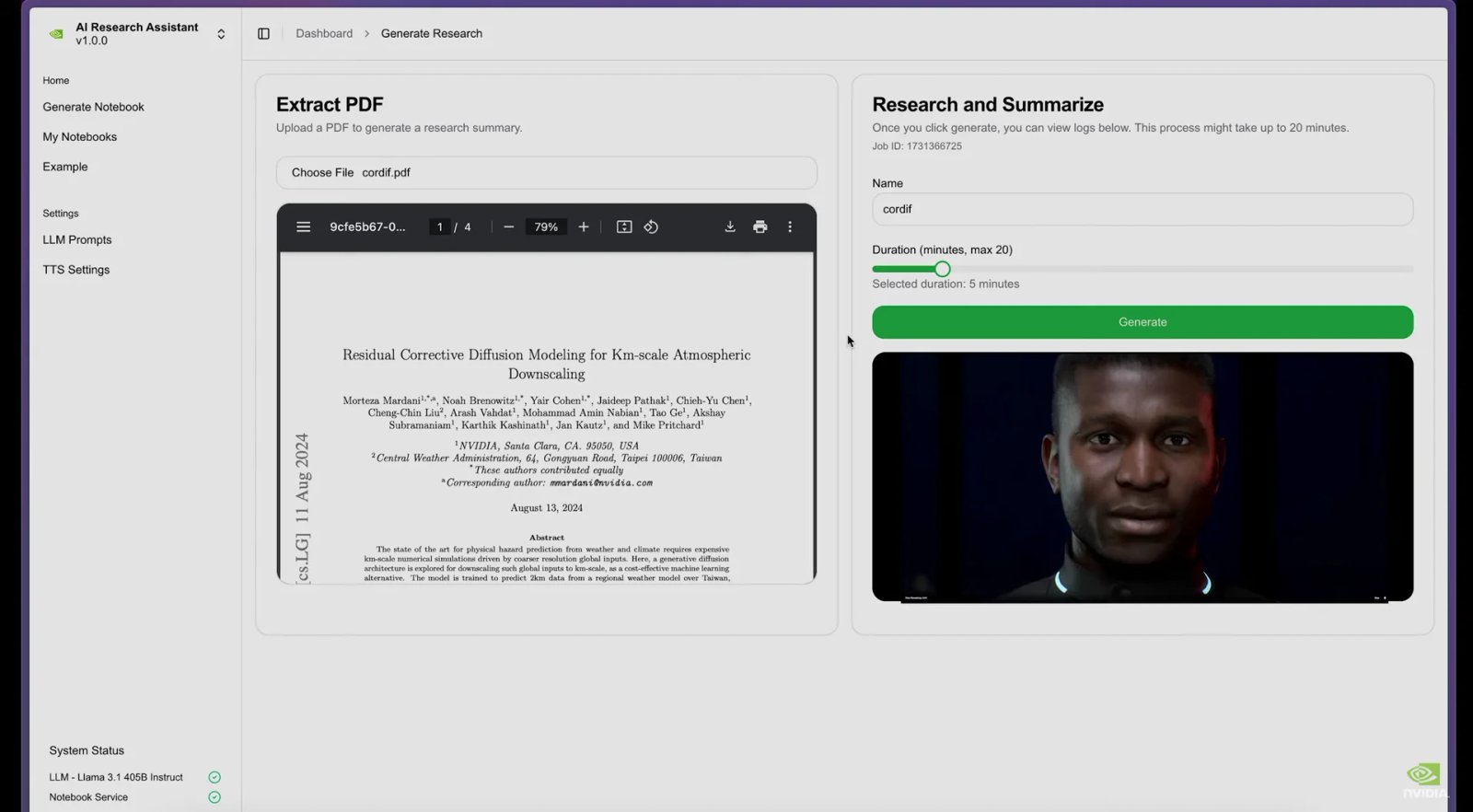Open PDF viewer more actions menu
1473x812 pixels.
coord(790,227)
